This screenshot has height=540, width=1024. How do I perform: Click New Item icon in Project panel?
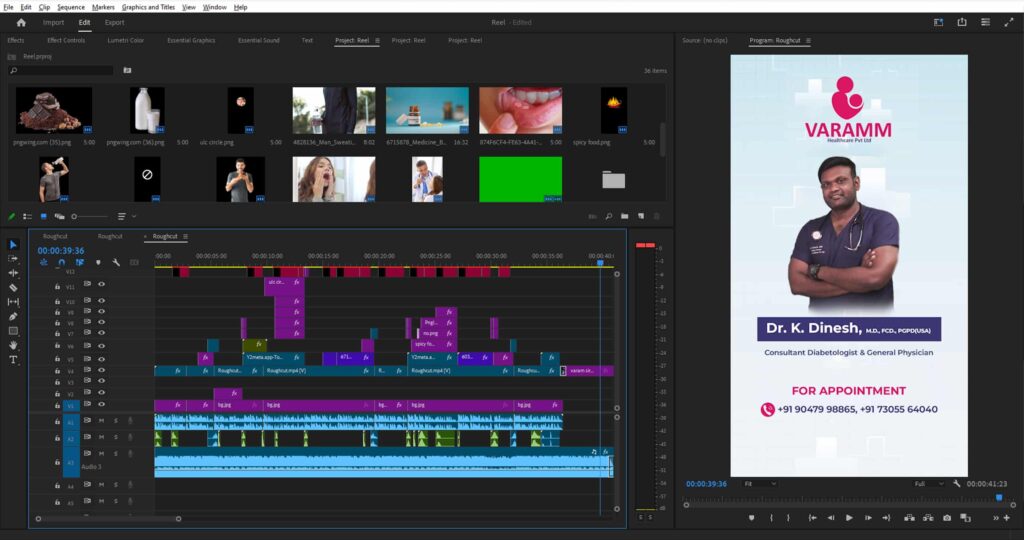click(641, 216)
